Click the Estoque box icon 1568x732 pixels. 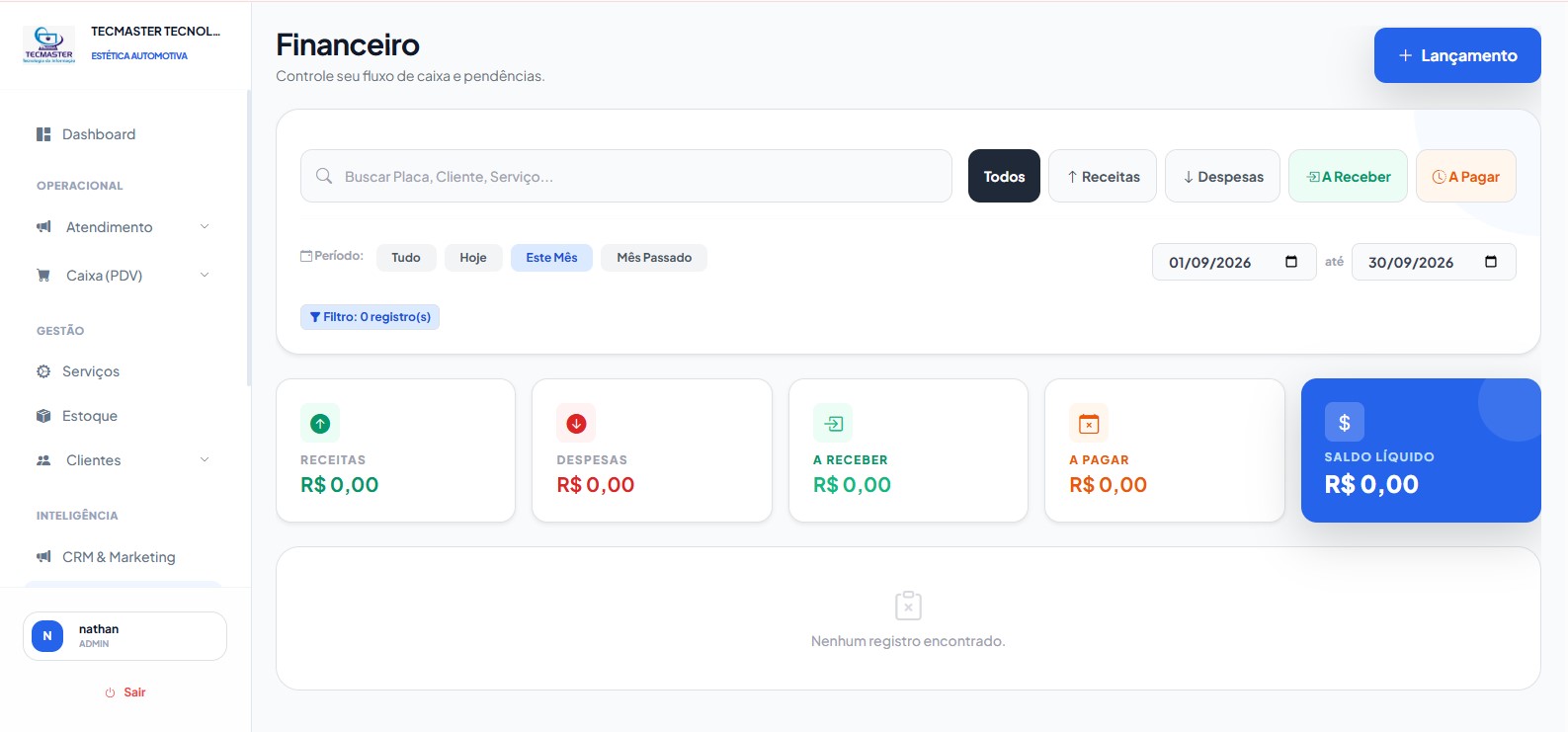click(43, 416)
